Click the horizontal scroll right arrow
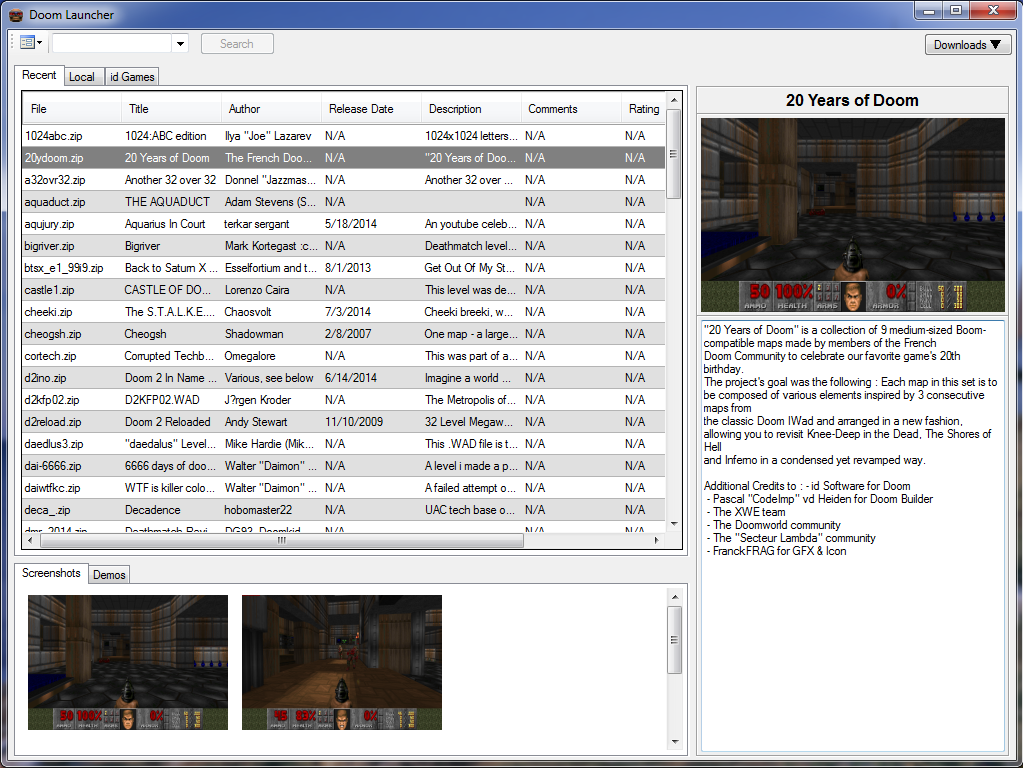Image resolution: width=1023 pixels, height=769 pixels. point(656,540)
